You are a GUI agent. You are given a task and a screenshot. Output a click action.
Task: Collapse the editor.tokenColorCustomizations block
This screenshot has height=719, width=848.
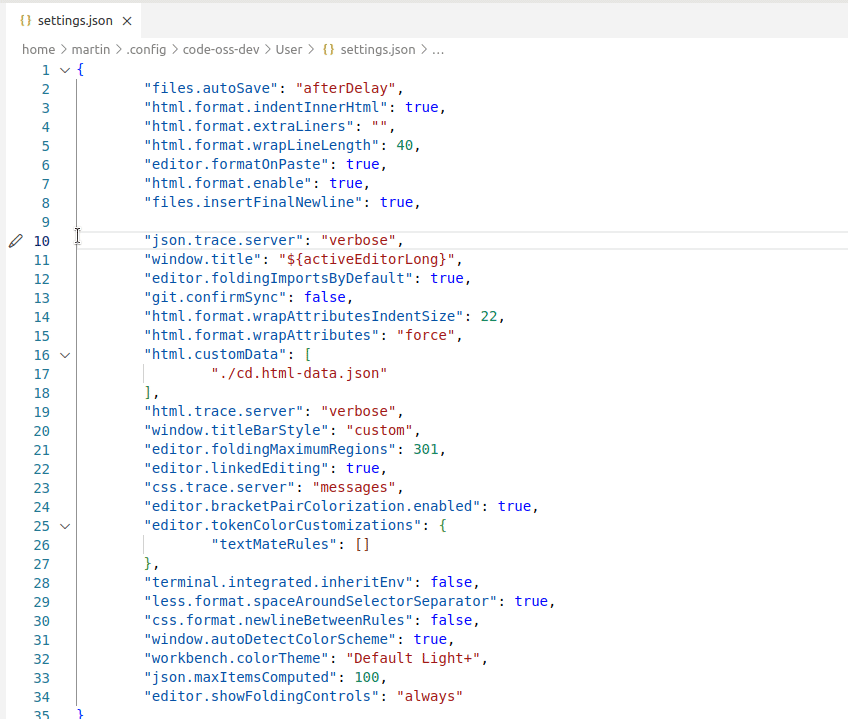pyautogui.click(x=64, y=525)
